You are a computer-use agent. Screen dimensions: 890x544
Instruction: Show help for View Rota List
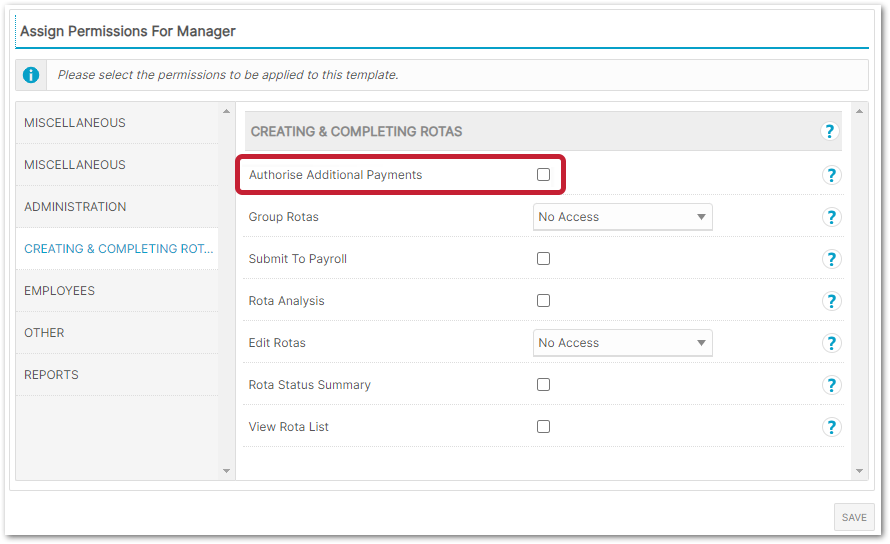tap(830, 427)
